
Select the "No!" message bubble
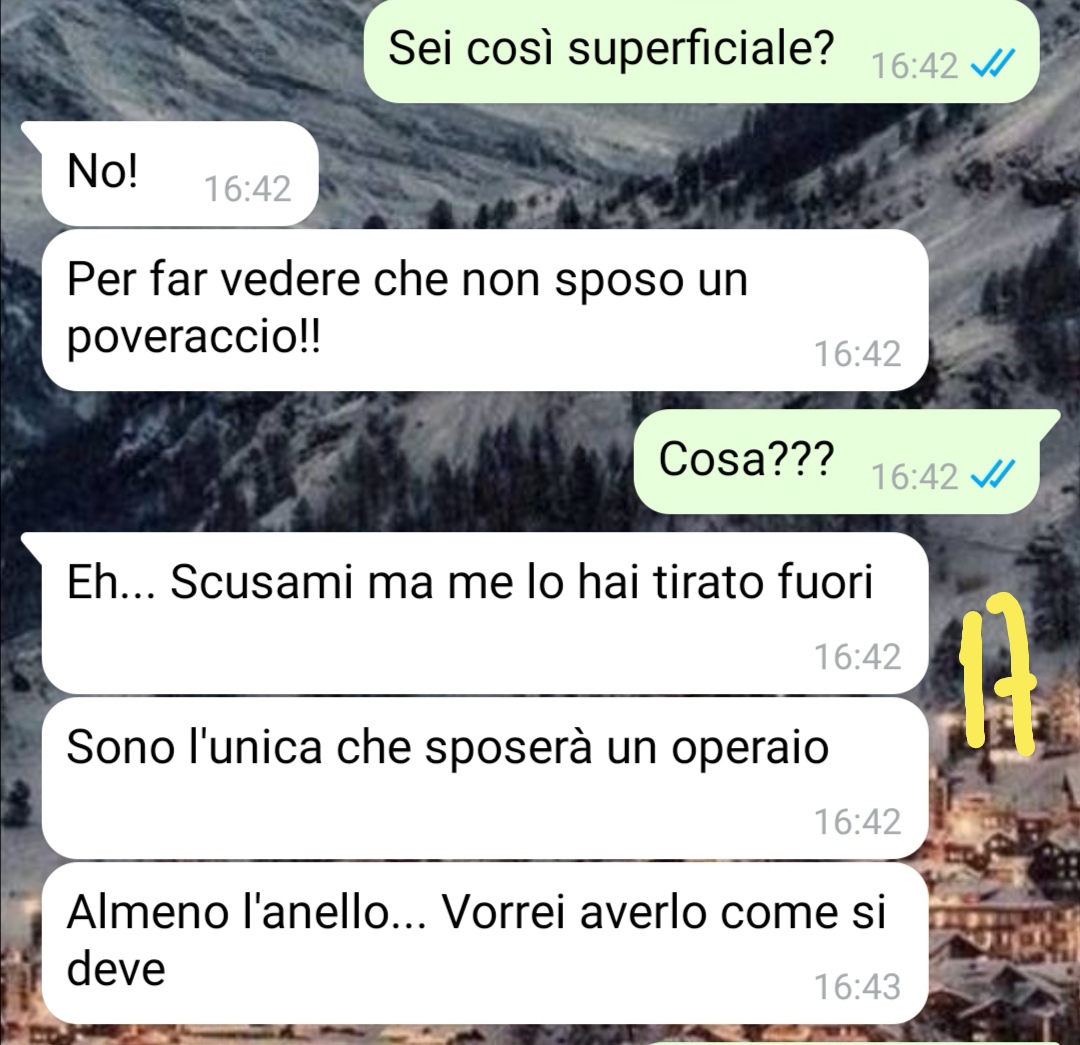180,174
